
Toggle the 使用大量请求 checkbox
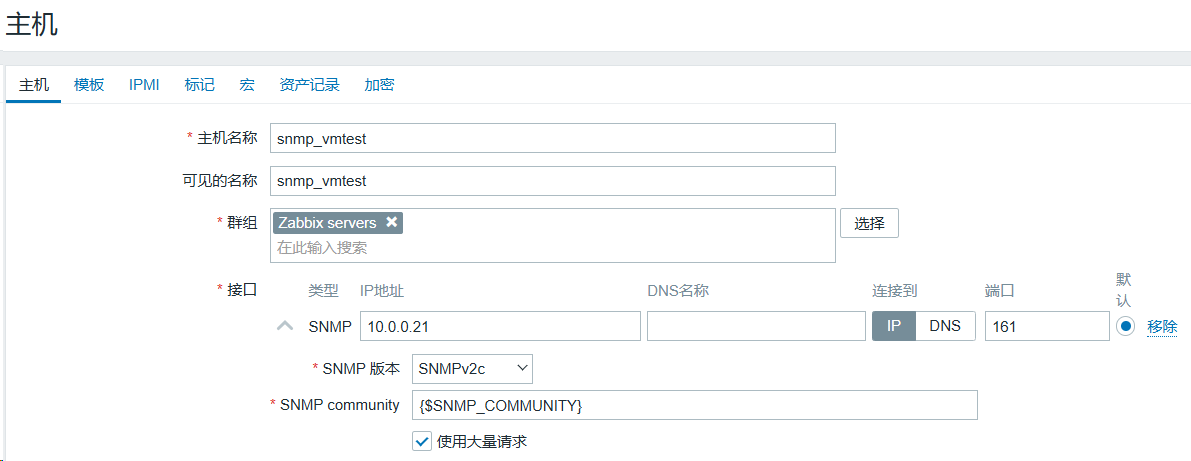pos(421,441)
